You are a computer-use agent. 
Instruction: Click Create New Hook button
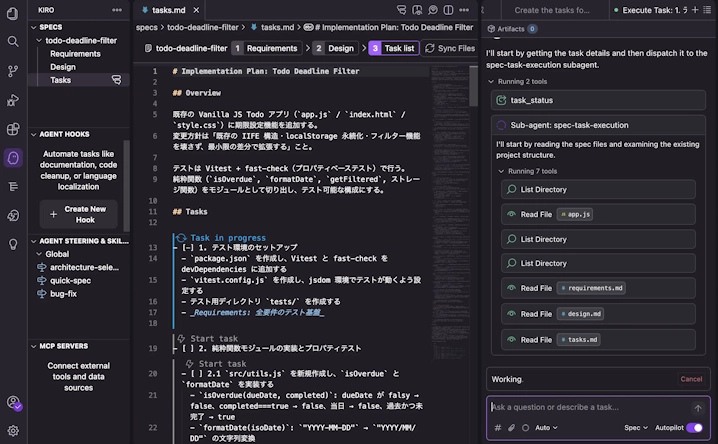click(78, 214)
